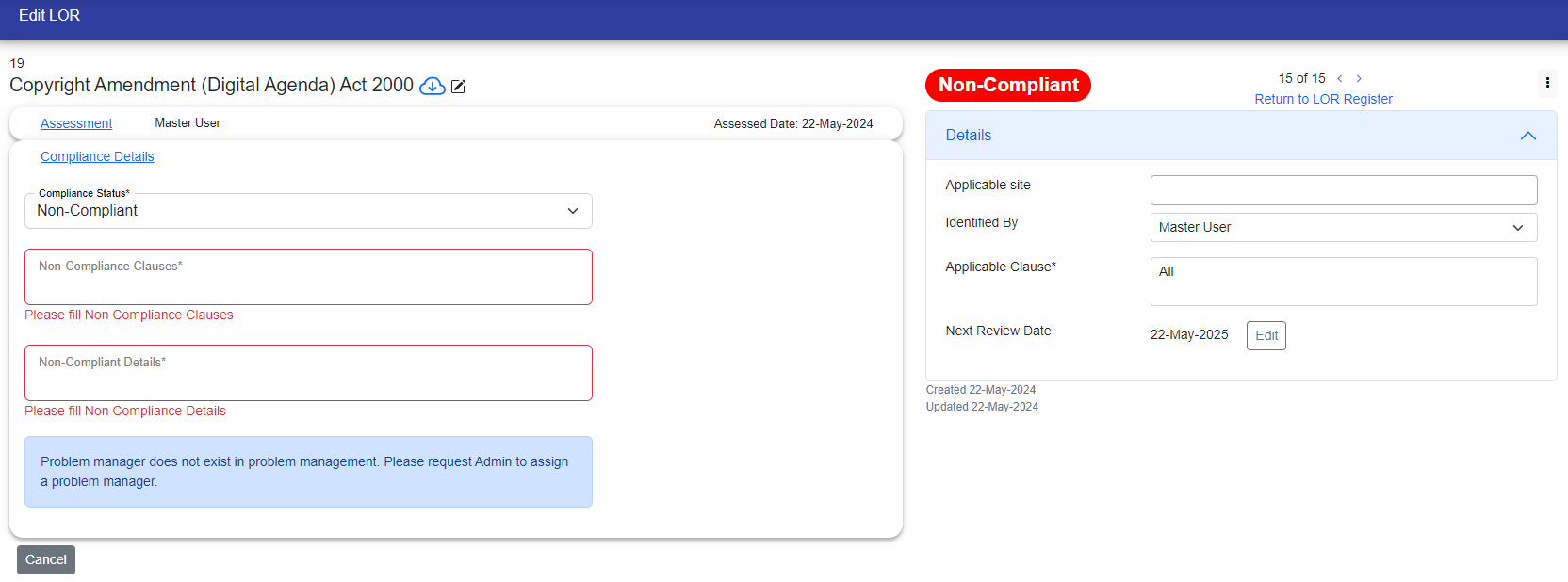
Task: Click the red Non-Compliant status badge
Action: pos(1007,85)
